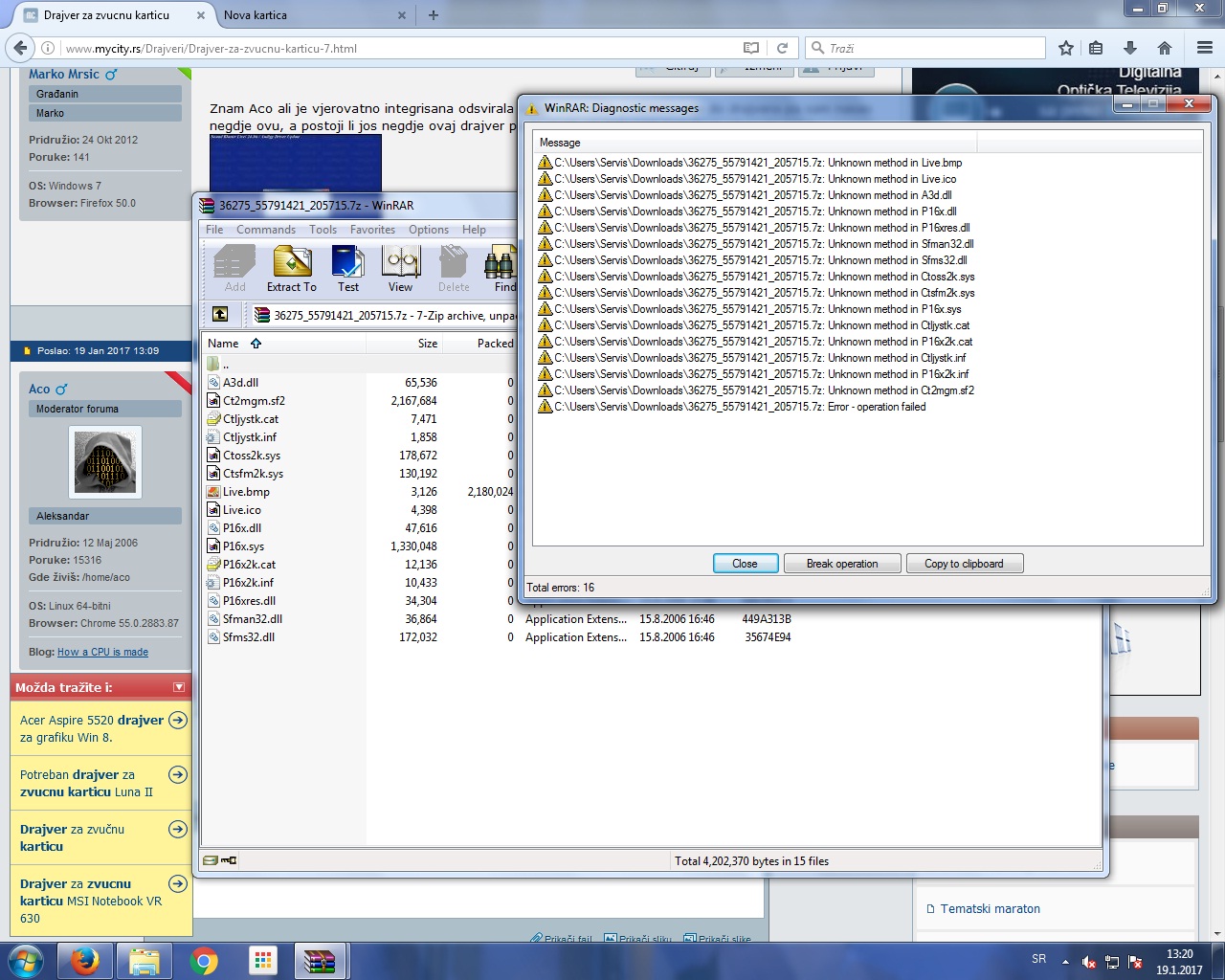Select Live.bmp in the WinRAR file list
The width and height of the screenshot is (1225, 980).
(x=246, y=492)
